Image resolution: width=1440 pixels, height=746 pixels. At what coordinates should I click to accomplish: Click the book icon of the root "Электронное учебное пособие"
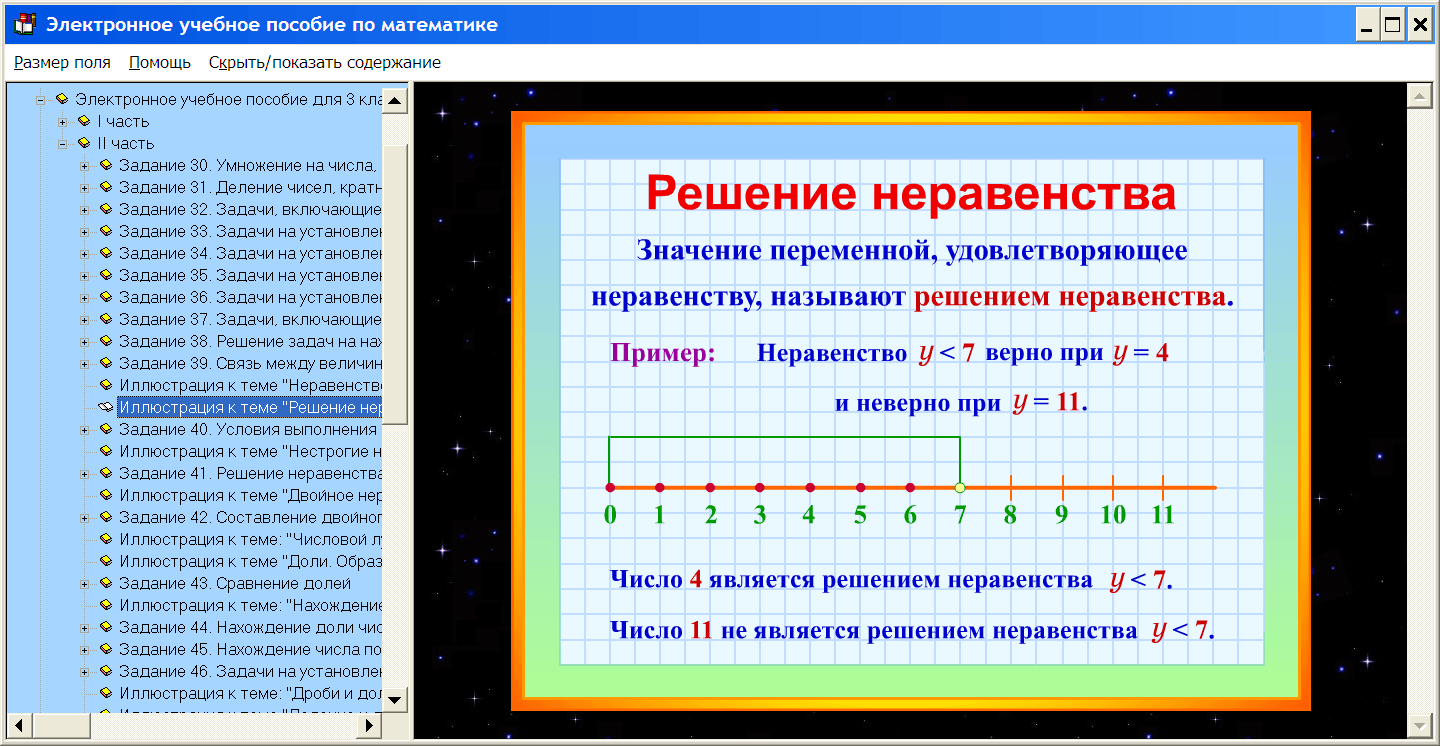click(61, 99)
